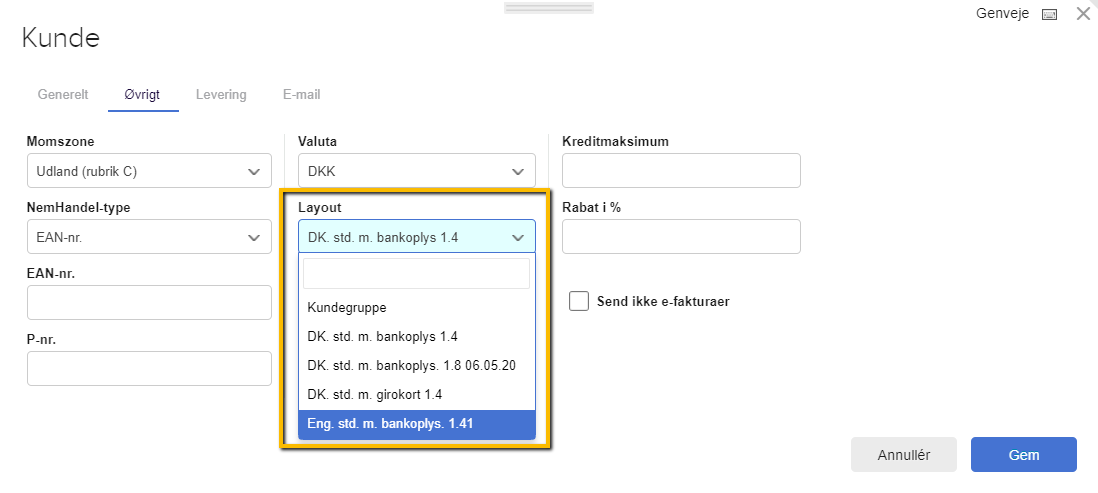Click the Genveje link text
The height and width of the screenshot is (493, 1098).
tap(1003, 14)
